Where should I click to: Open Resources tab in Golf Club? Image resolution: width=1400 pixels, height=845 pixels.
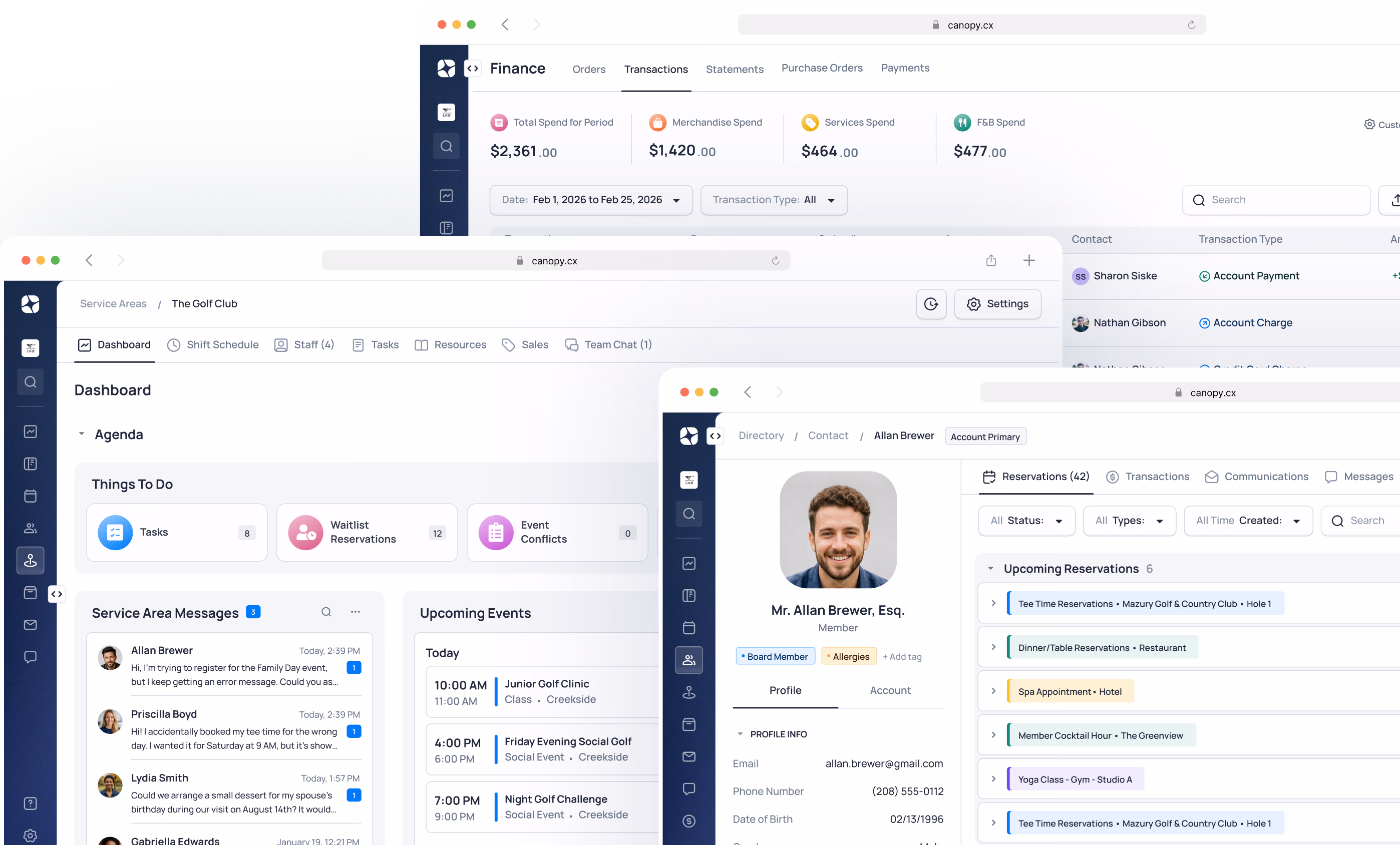[450, 345]
